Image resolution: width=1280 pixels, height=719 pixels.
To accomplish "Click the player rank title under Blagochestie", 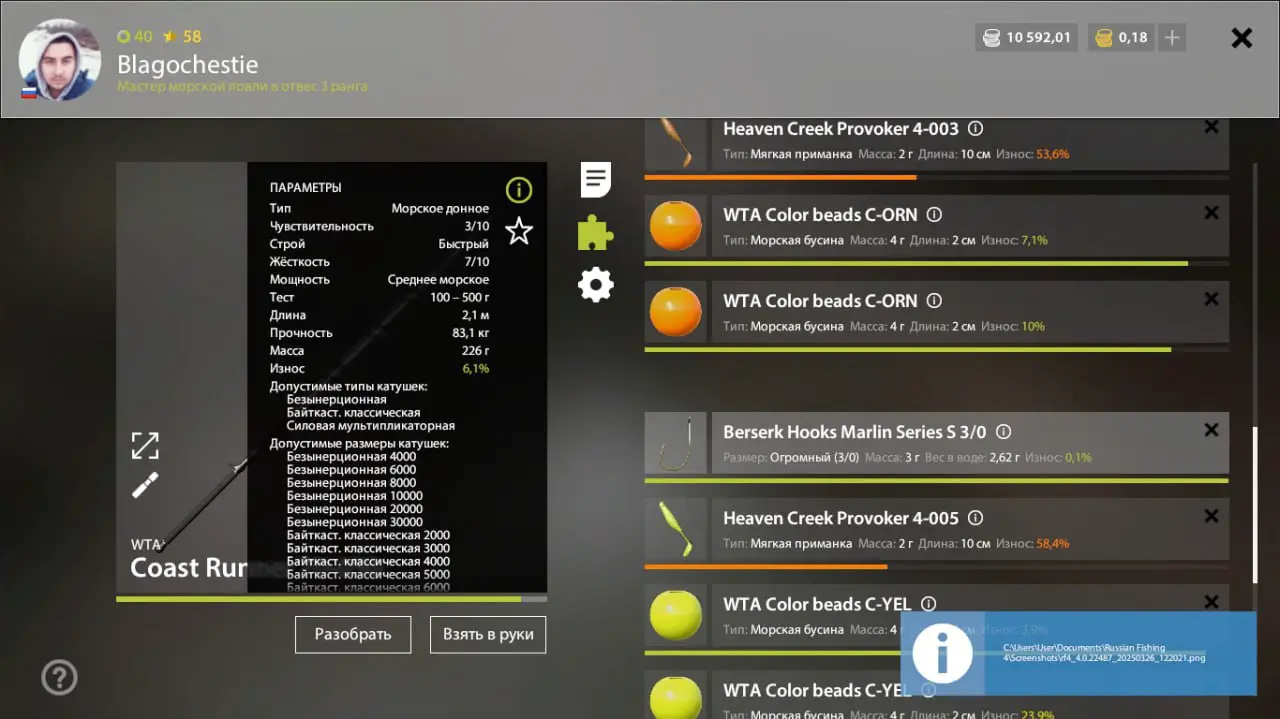I will point(242,87).
